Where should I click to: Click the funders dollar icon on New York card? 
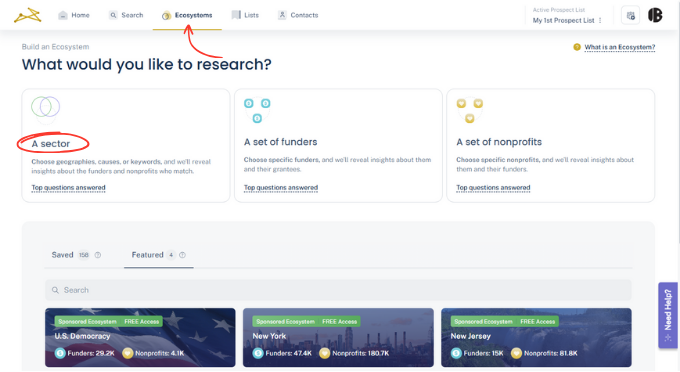pos(258,353)
